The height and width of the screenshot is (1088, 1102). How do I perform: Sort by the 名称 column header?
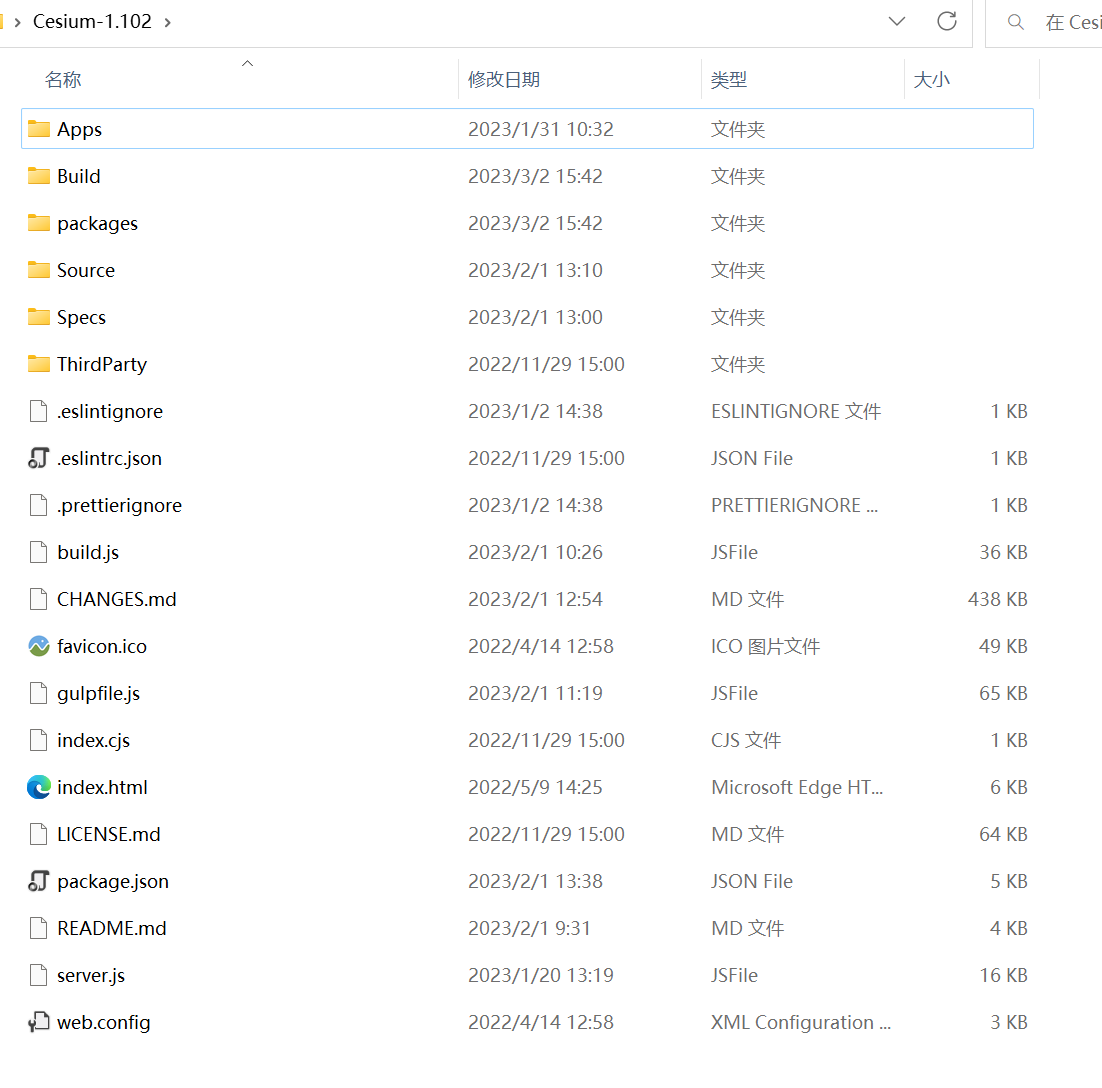[x=63, y=79]
